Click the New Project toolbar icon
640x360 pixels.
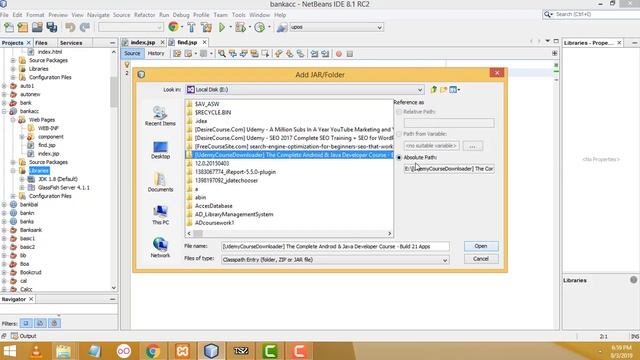23,27
